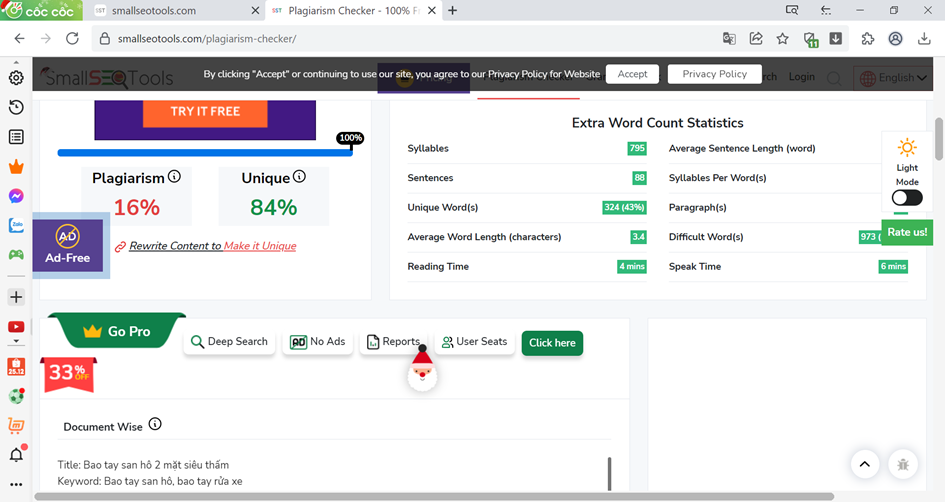
Task: Click the green Click here button
Action: pos(552,343)
